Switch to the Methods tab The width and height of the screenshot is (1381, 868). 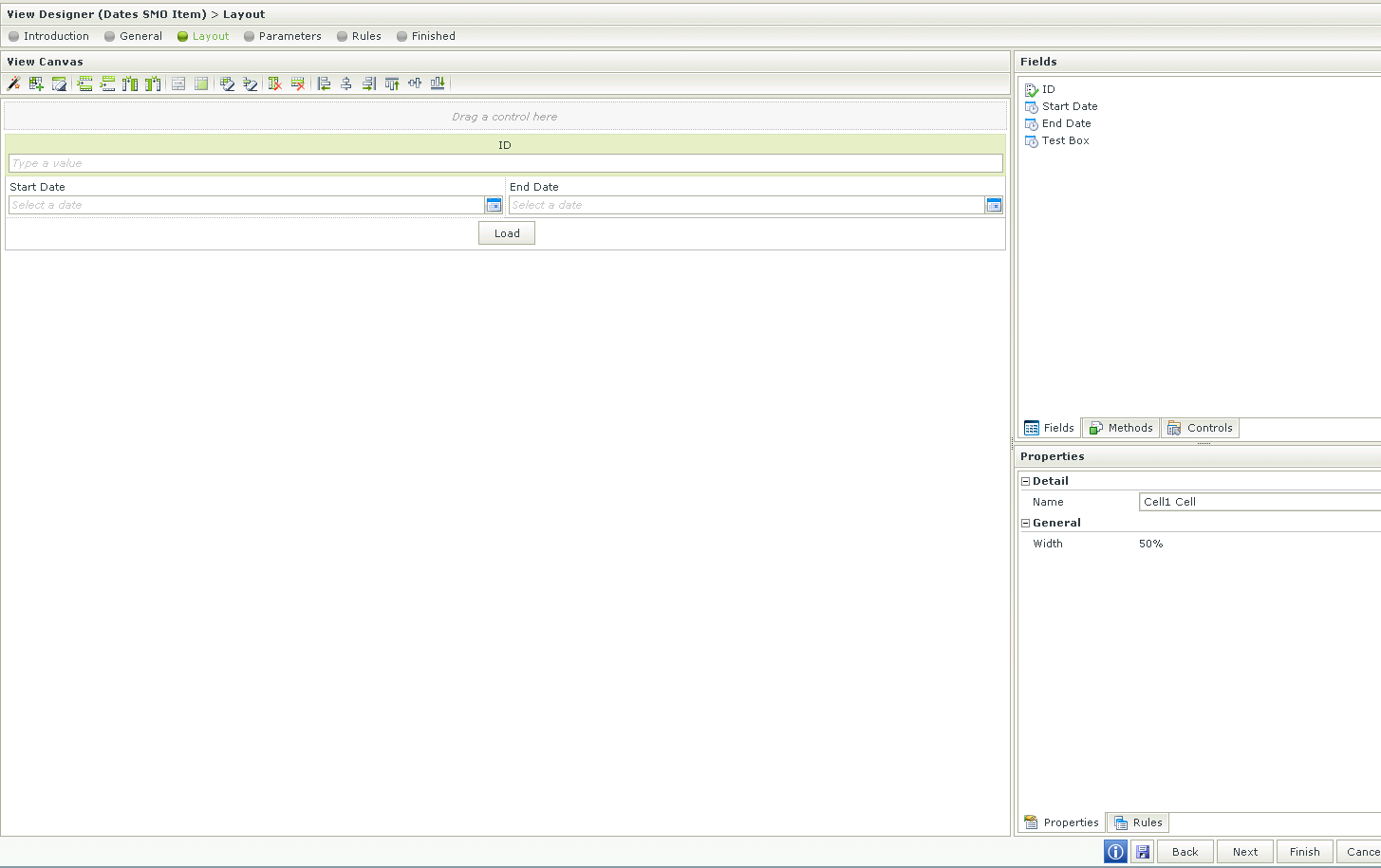[1121, 428]
